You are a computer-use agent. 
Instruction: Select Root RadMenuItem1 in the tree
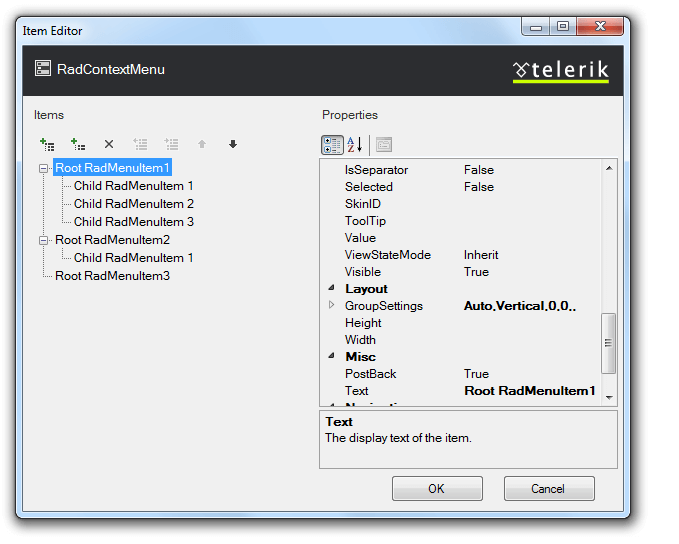click(113, 168)
